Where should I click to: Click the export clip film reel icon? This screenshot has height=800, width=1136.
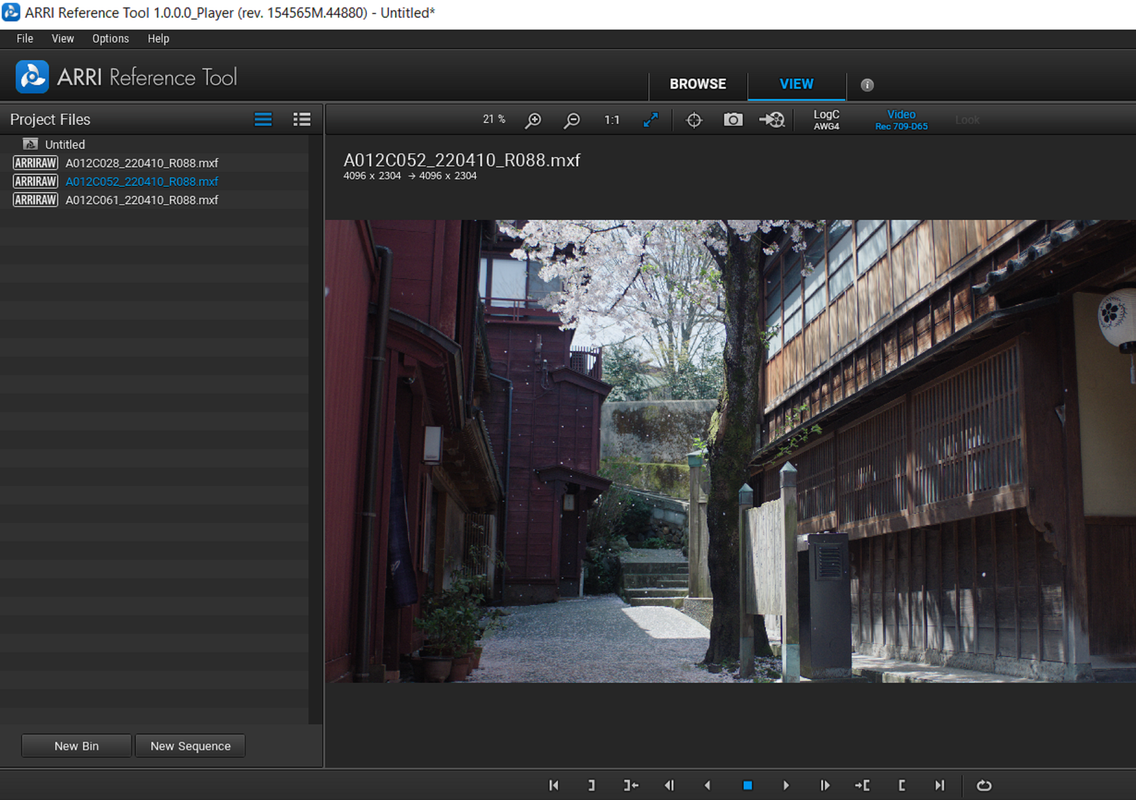pyautogui.click(x=772, y=120)
